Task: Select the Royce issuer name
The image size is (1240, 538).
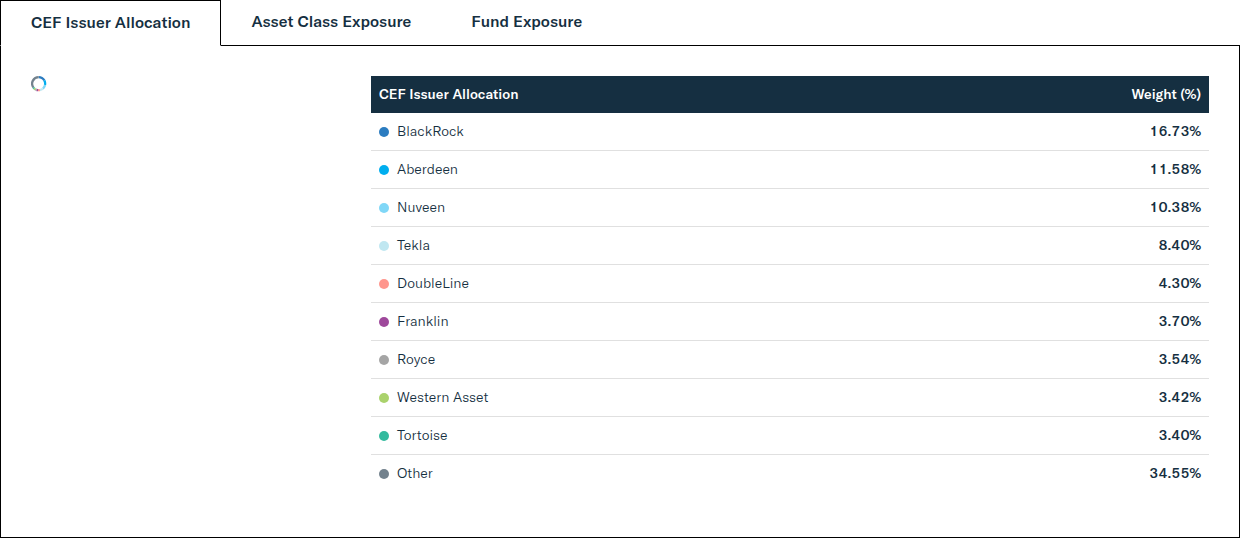Action: click(416, 359)
